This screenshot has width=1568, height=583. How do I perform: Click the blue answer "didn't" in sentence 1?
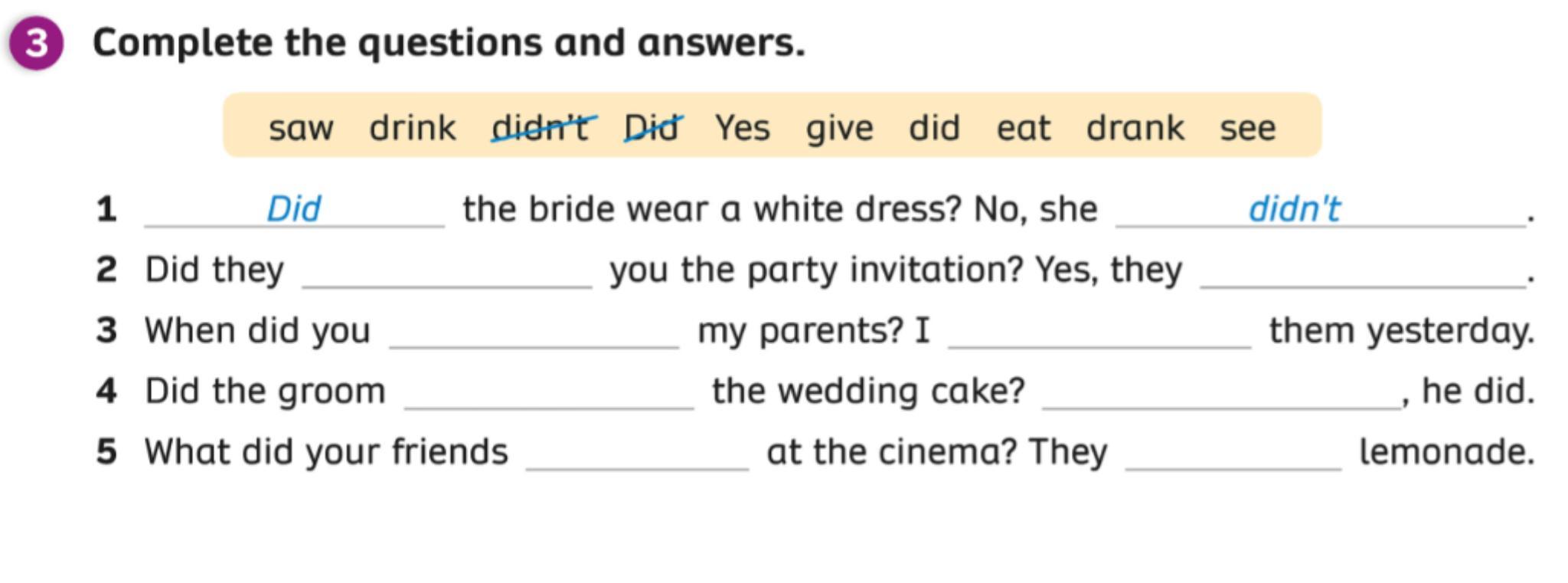(1294, 209)
